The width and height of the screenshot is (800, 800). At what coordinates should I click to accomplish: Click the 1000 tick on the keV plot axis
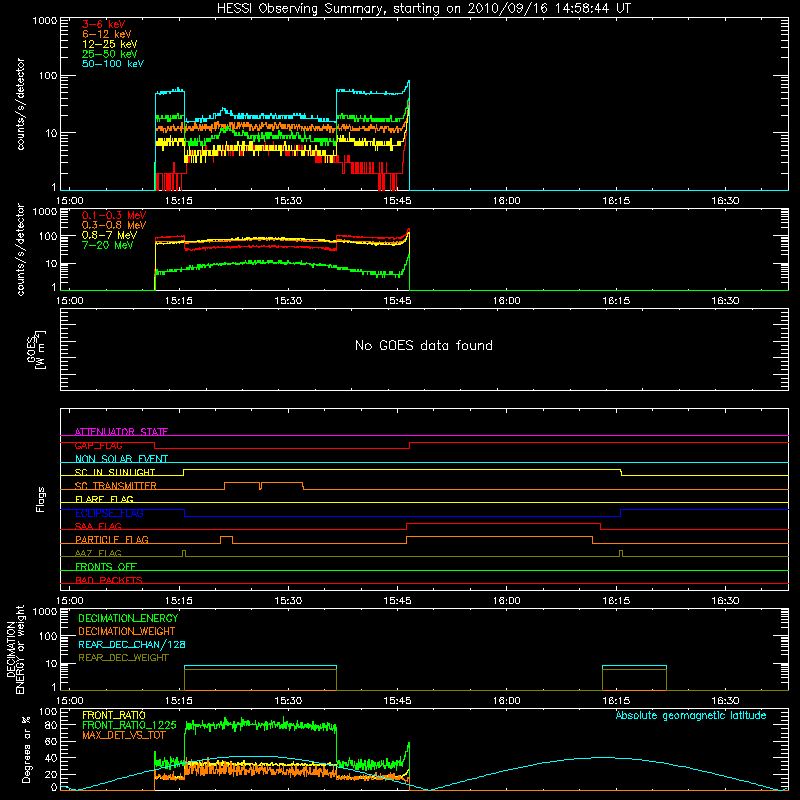point(45,21)
